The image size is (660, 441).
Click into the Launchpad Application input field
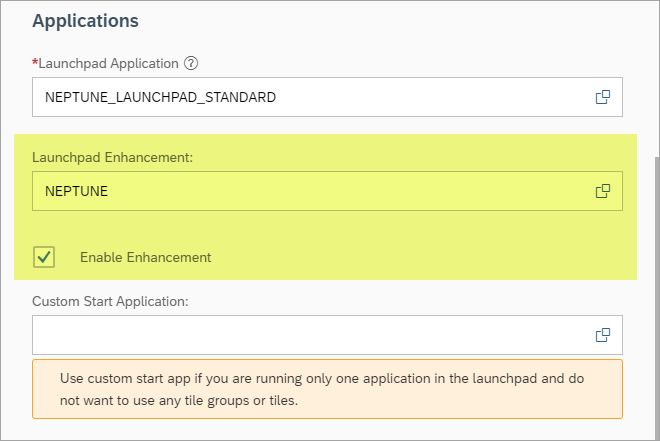(327, 97)
